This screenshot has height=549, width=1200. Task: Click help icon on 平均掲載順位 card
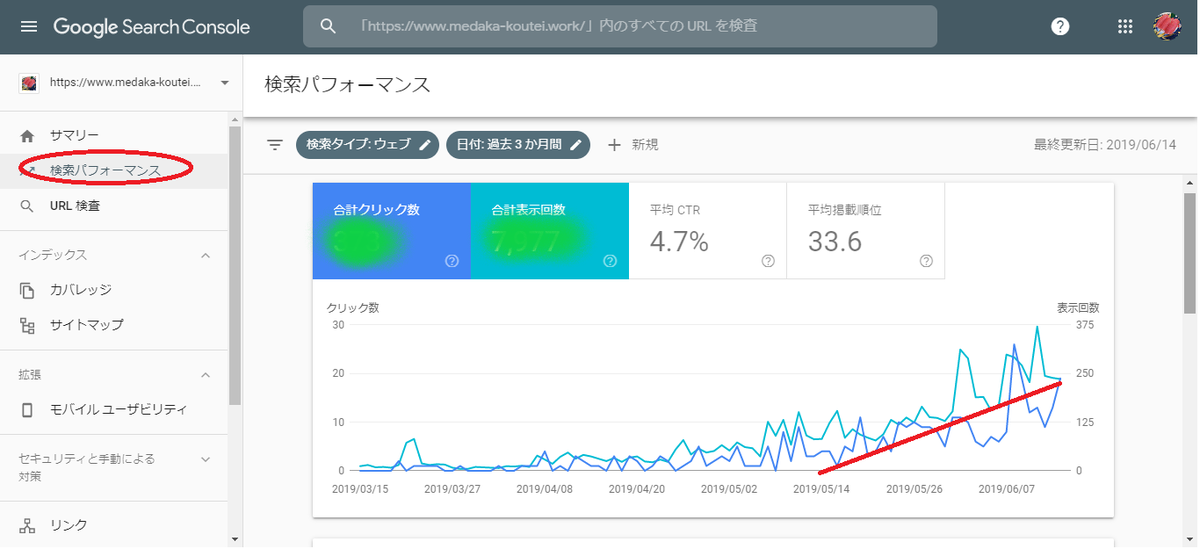pos(926,261)
